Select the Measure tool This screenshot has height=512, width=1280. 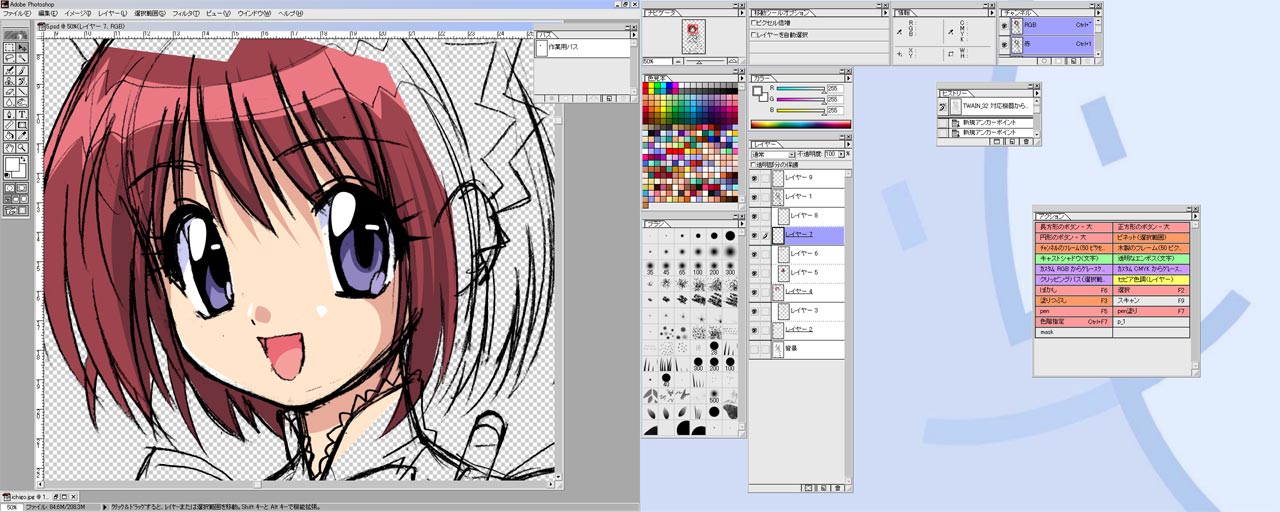click(9, 125)
